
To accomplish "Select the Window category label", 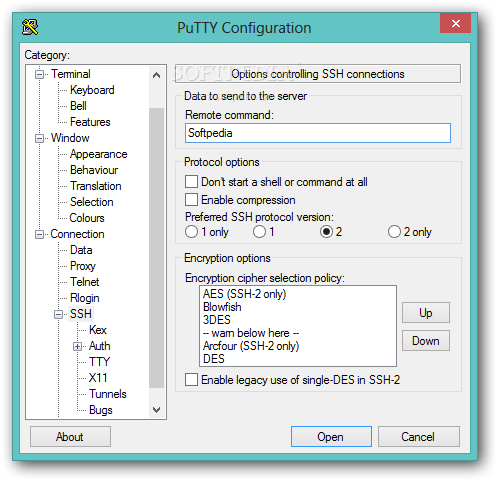I will 70,138.
